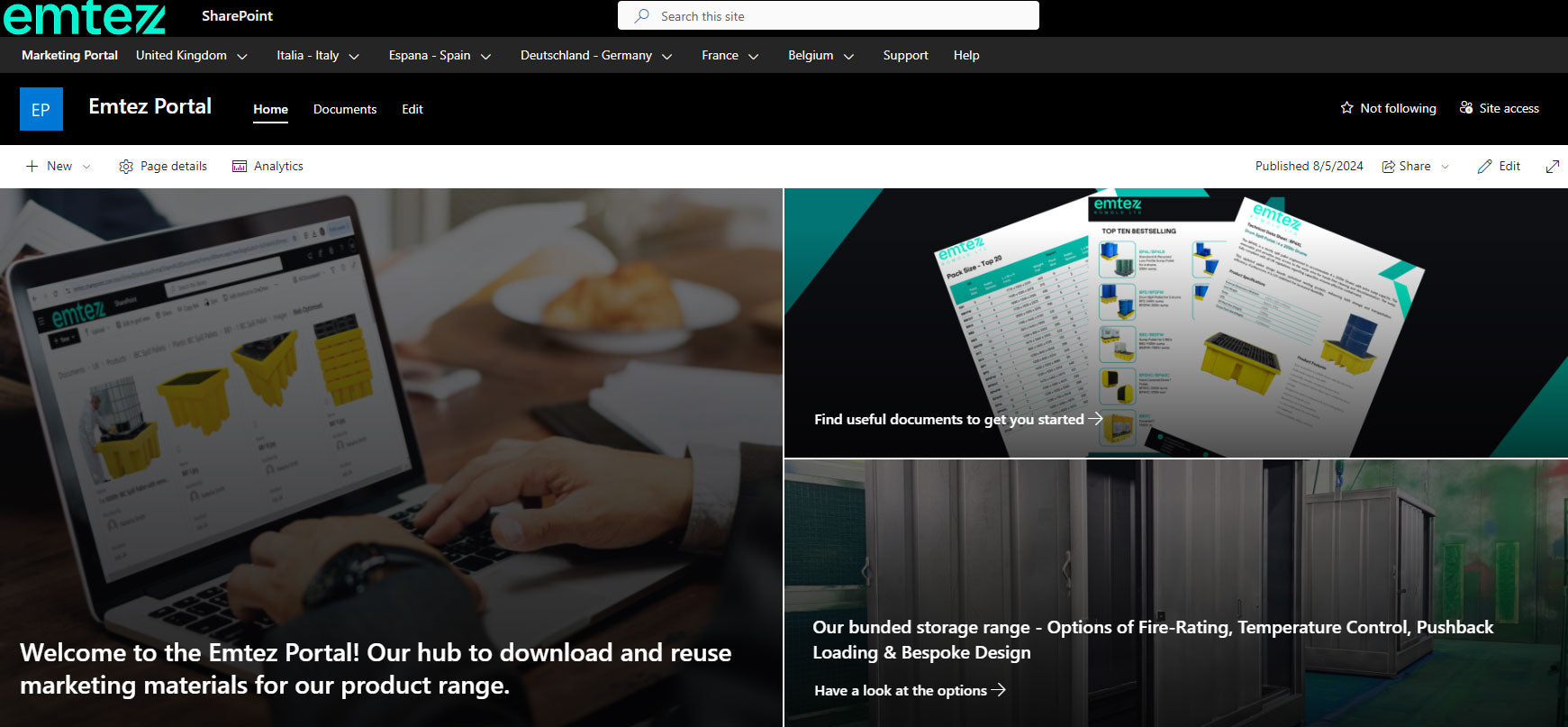Open the documents hero tile image

(1176, 323)
